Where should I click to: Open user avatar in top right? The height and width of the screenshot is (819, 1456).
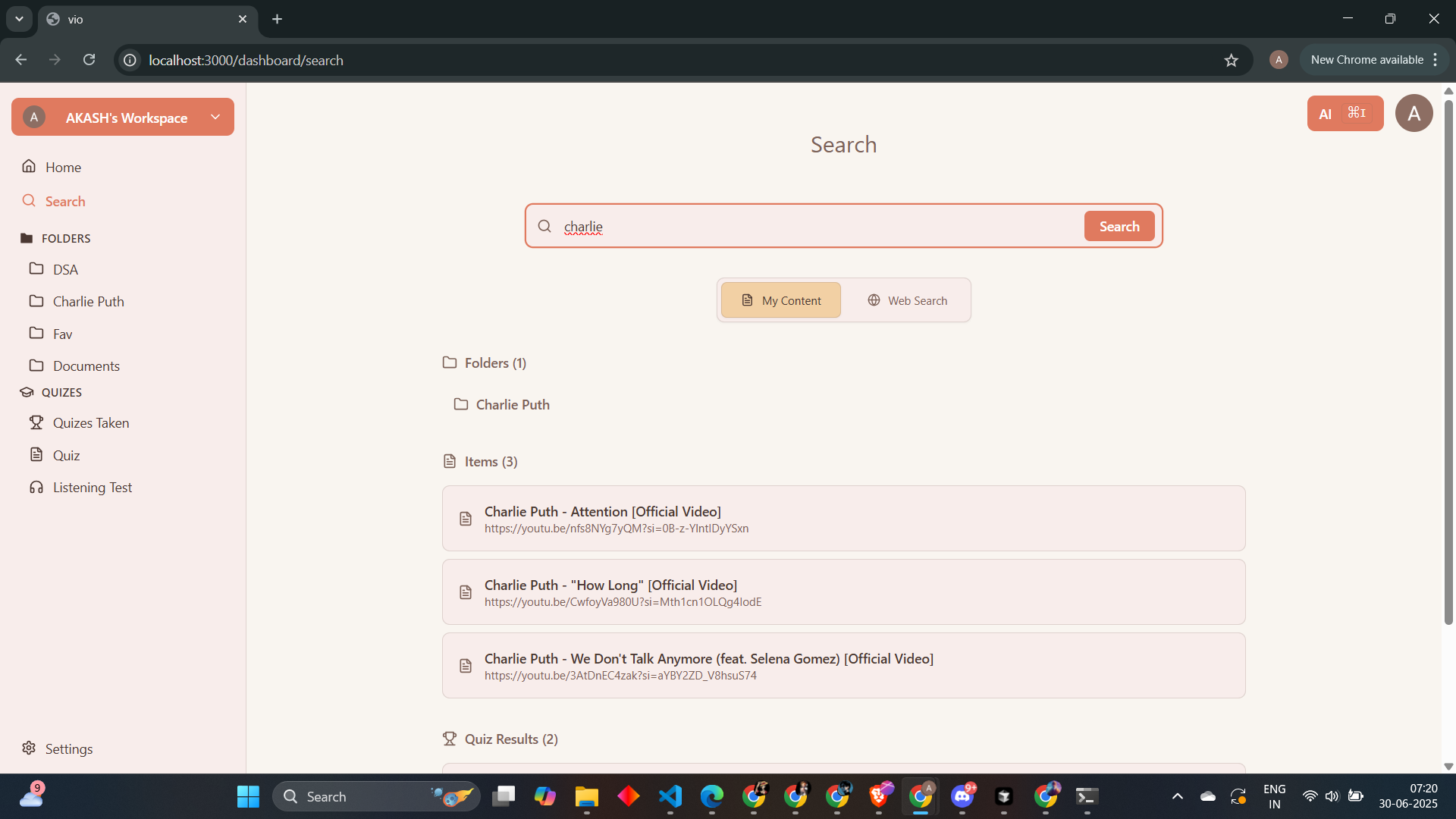[x=1414, y=114]
